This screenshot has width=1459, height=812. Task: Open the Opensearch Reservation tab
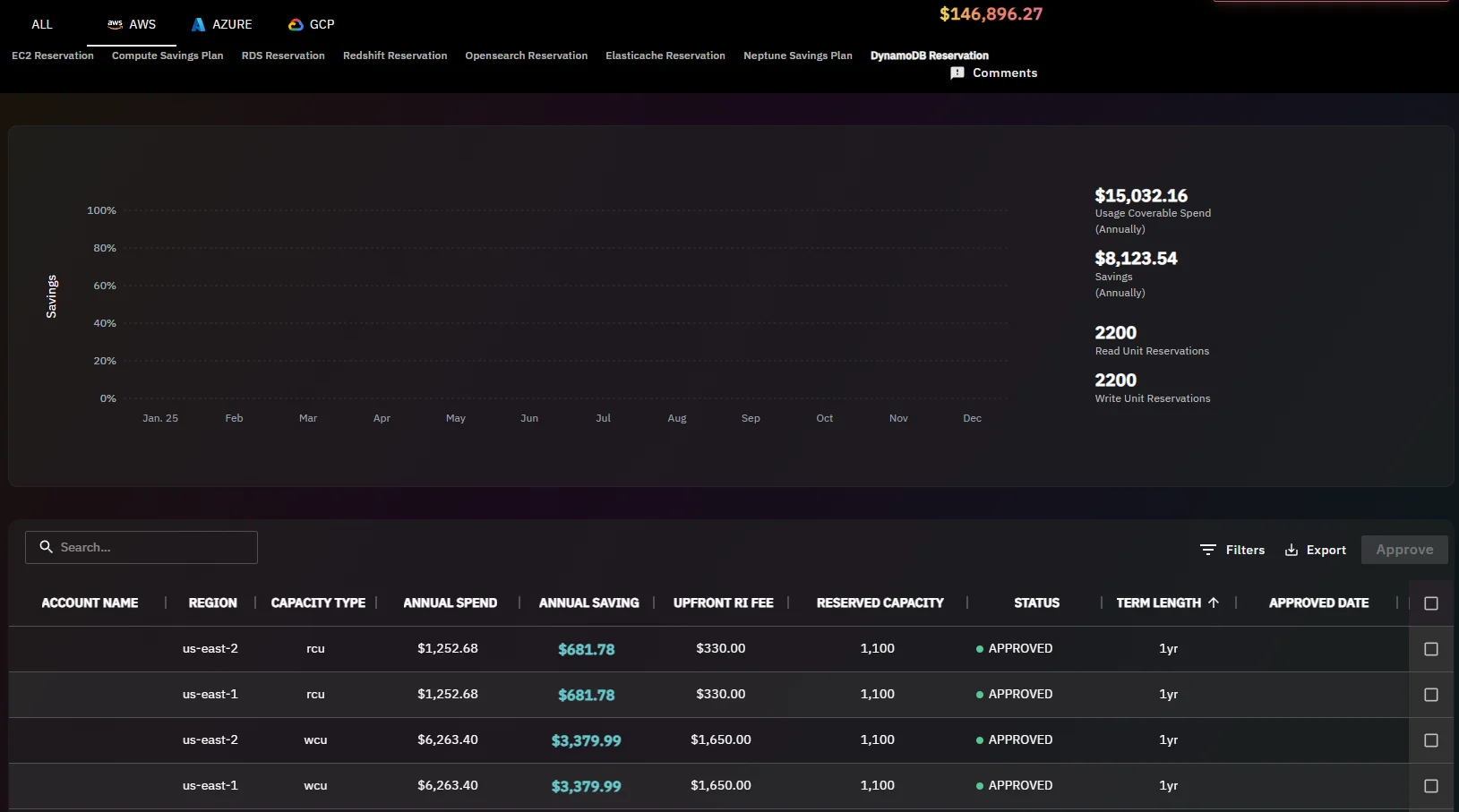click(527, 56)
